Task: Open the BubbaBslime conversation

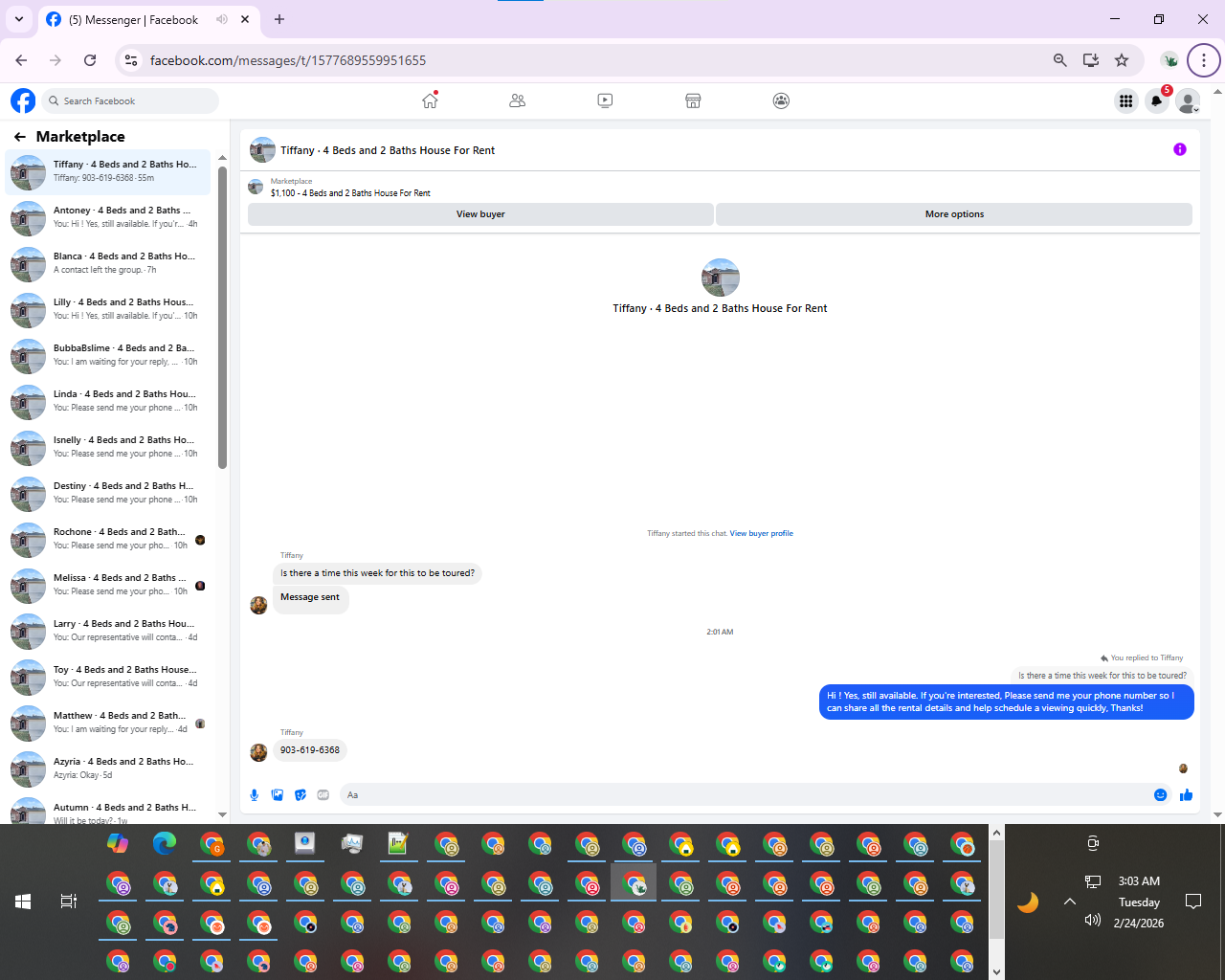Action: [x=107, y=355]
